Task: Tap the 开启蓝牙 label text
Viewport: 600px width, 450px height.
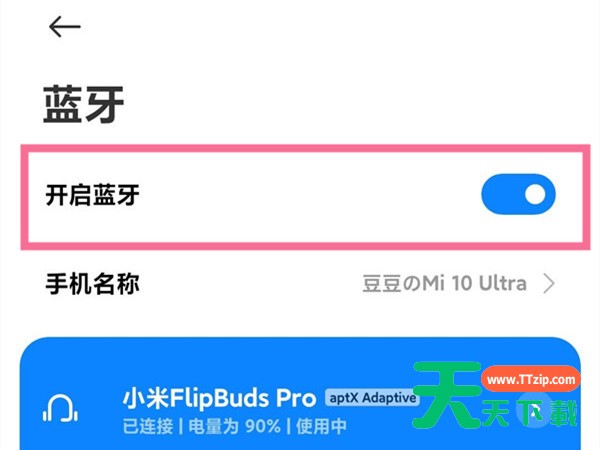Action: (92, 195)
